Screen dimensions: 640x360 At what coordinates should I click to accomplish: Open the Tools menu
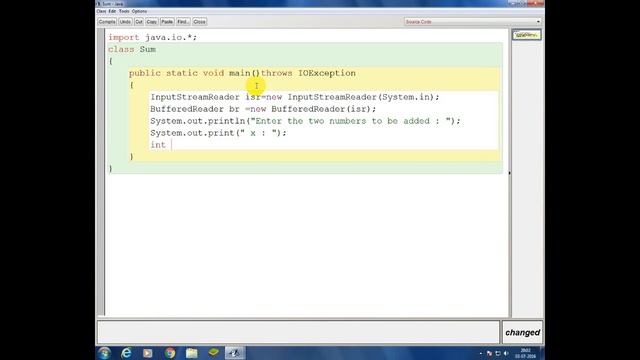click(124, 11)
